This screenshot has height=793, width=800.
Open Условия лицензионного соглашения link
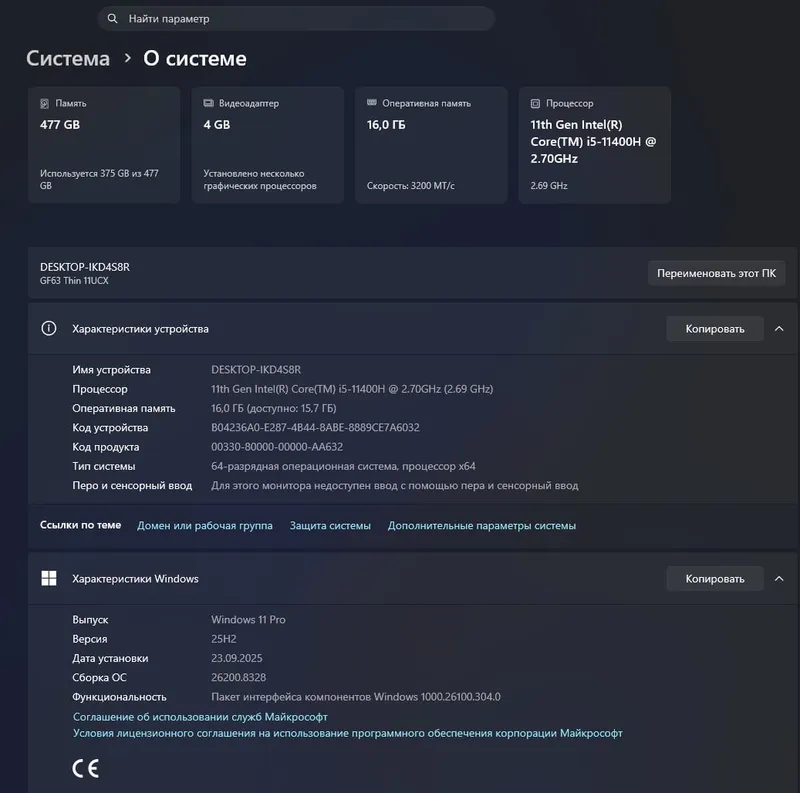pyautogui.click(x=347, y=733)
